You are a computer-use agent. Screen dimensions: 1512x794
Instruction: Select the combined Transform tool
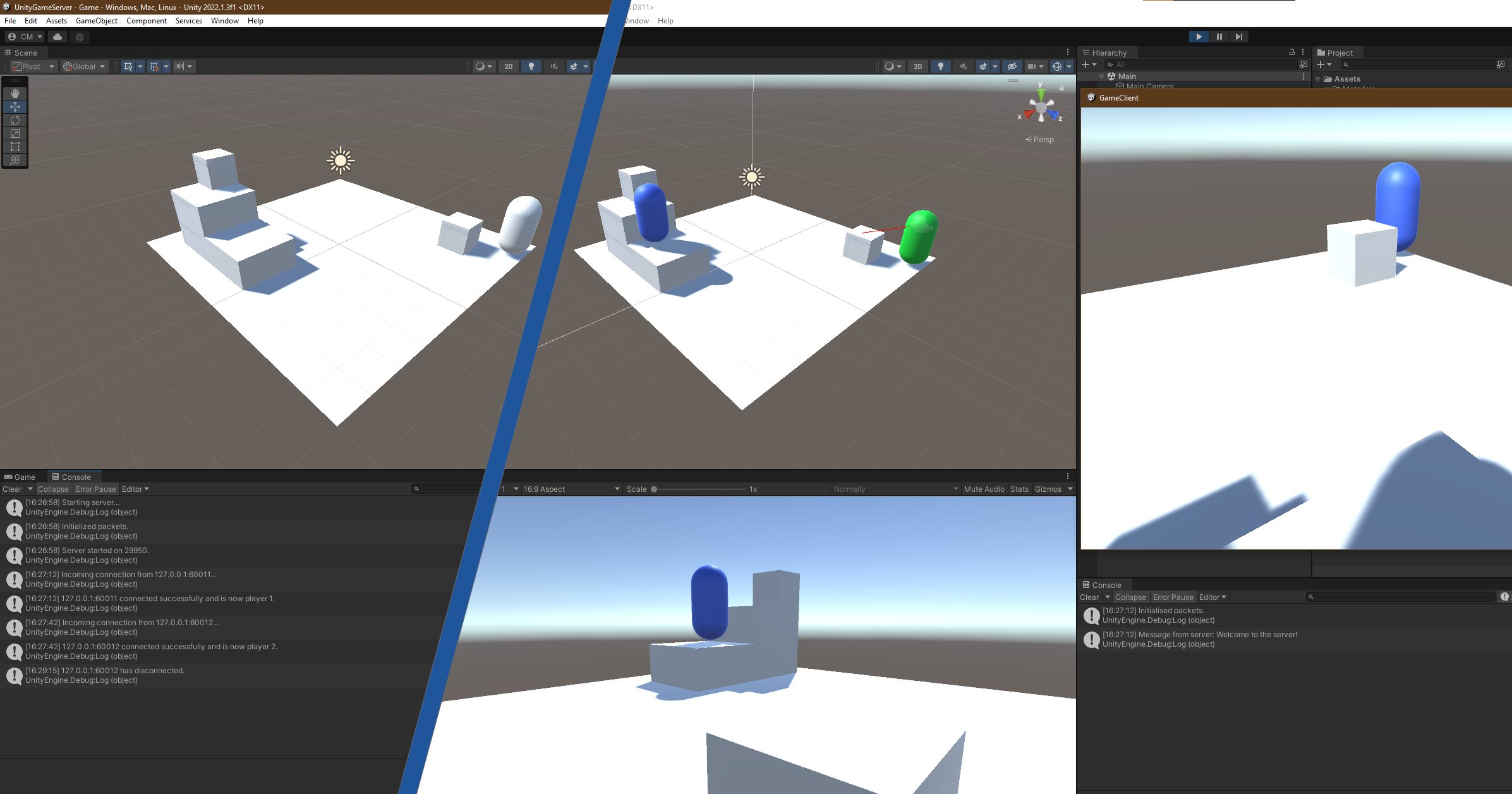pos(15,159)
